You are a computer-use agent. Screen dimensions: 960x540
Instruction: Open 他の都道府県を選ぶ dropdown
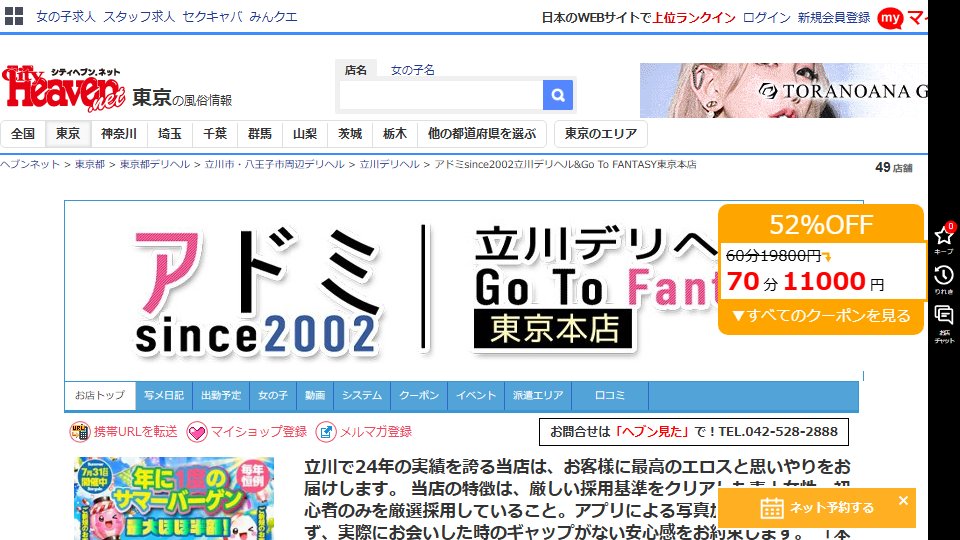pos(482,133)
